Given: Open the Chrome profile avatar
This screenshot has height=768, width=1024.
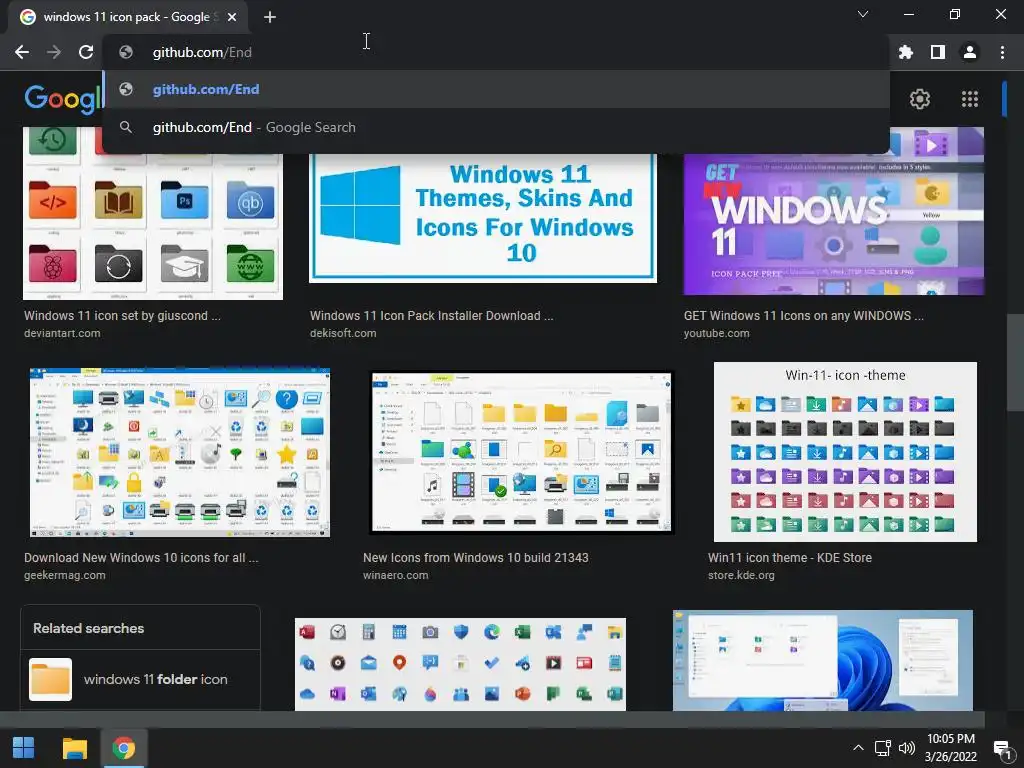Looking at the screenshot, I should (x=970, y=52).
